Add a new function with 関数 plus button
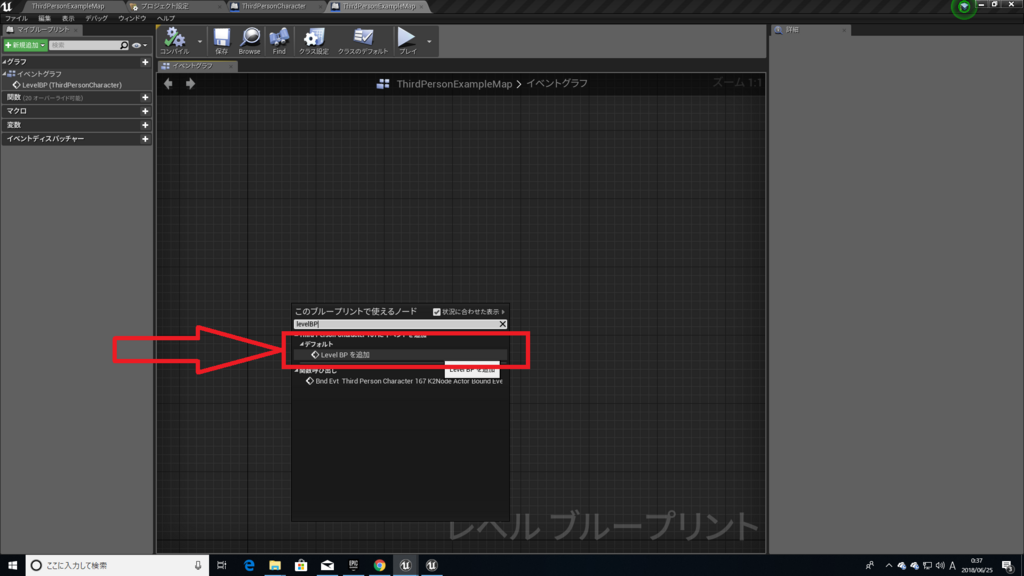Viewport: 1024px width, 576px height. [145, 97]
